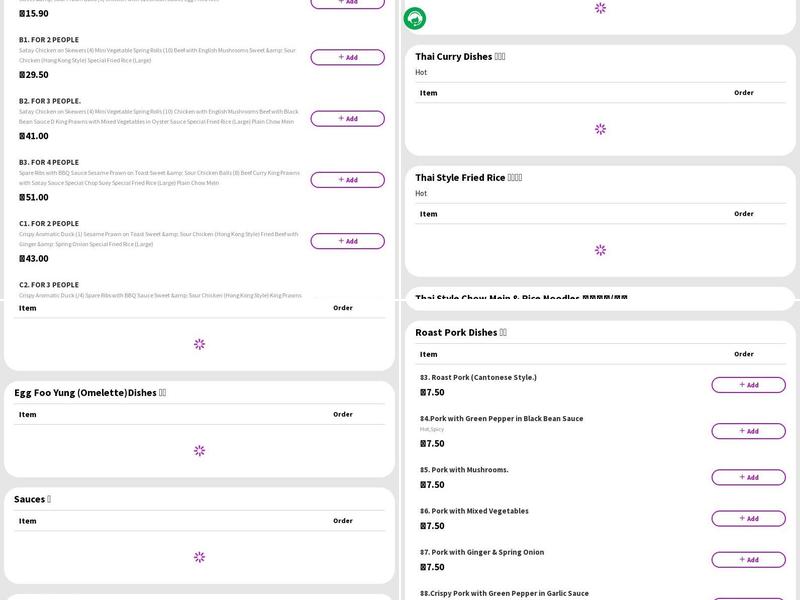Add B2 For 3 People set meal
Screen dimensions: 800x600
(x=347, y=118)
